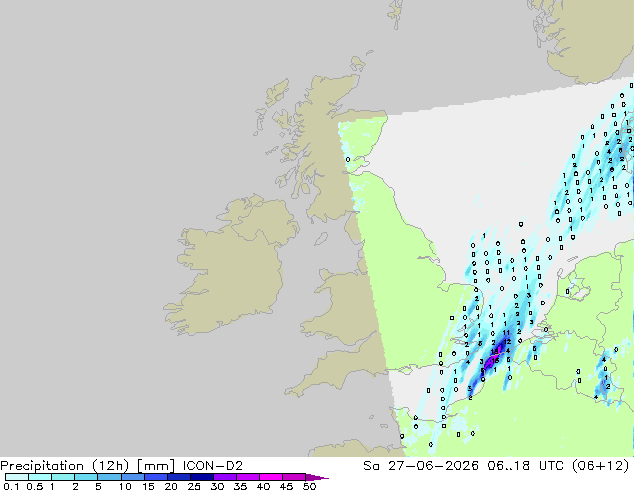This screenshot has height=490, width=634.
Task: Click the 10–15 mm legend color swatch
Action: [x=133, y=477]
